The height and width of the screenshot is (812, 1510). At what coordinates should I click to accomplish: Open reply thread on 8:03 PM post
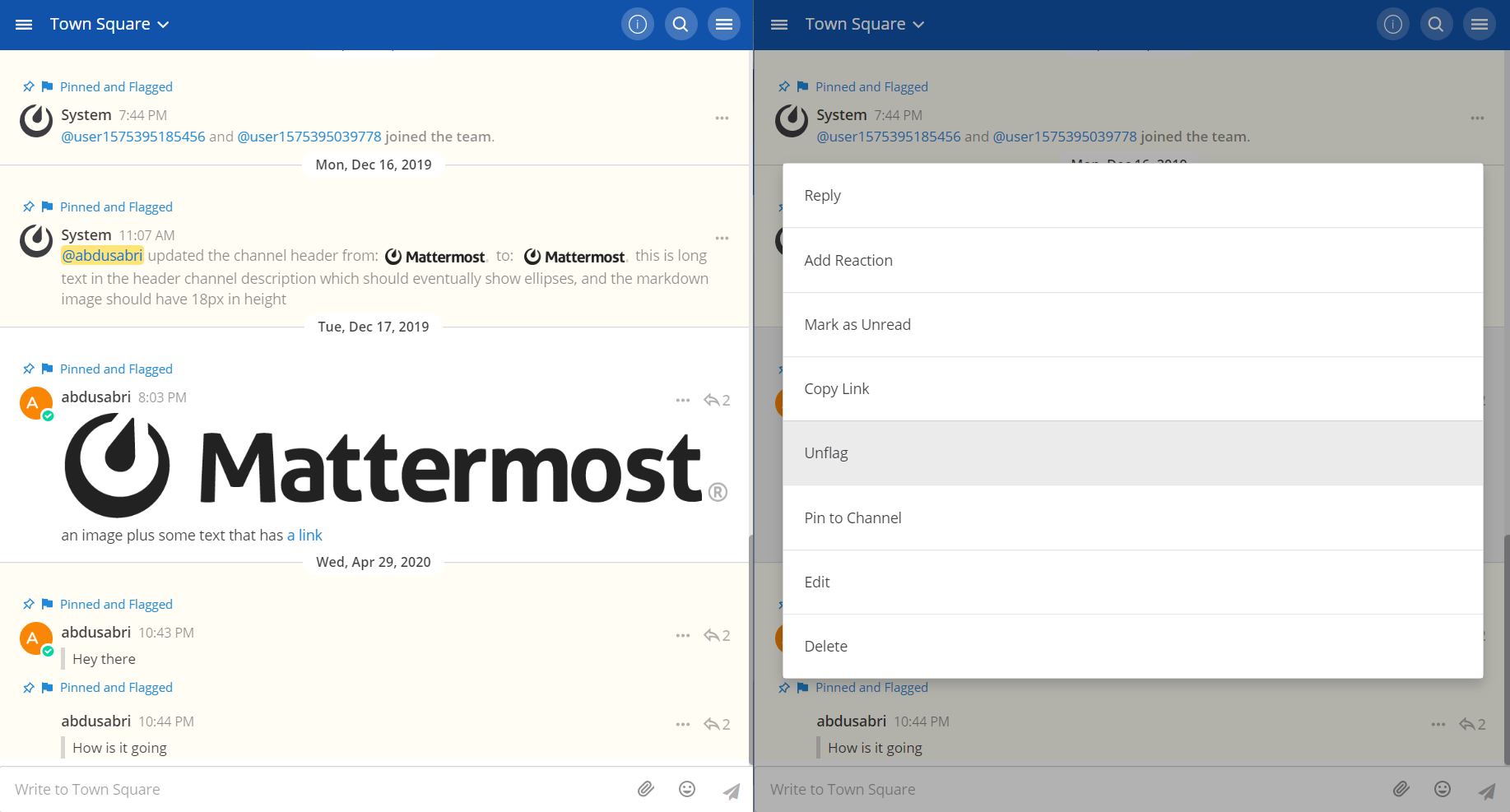(x=717, y=401)
